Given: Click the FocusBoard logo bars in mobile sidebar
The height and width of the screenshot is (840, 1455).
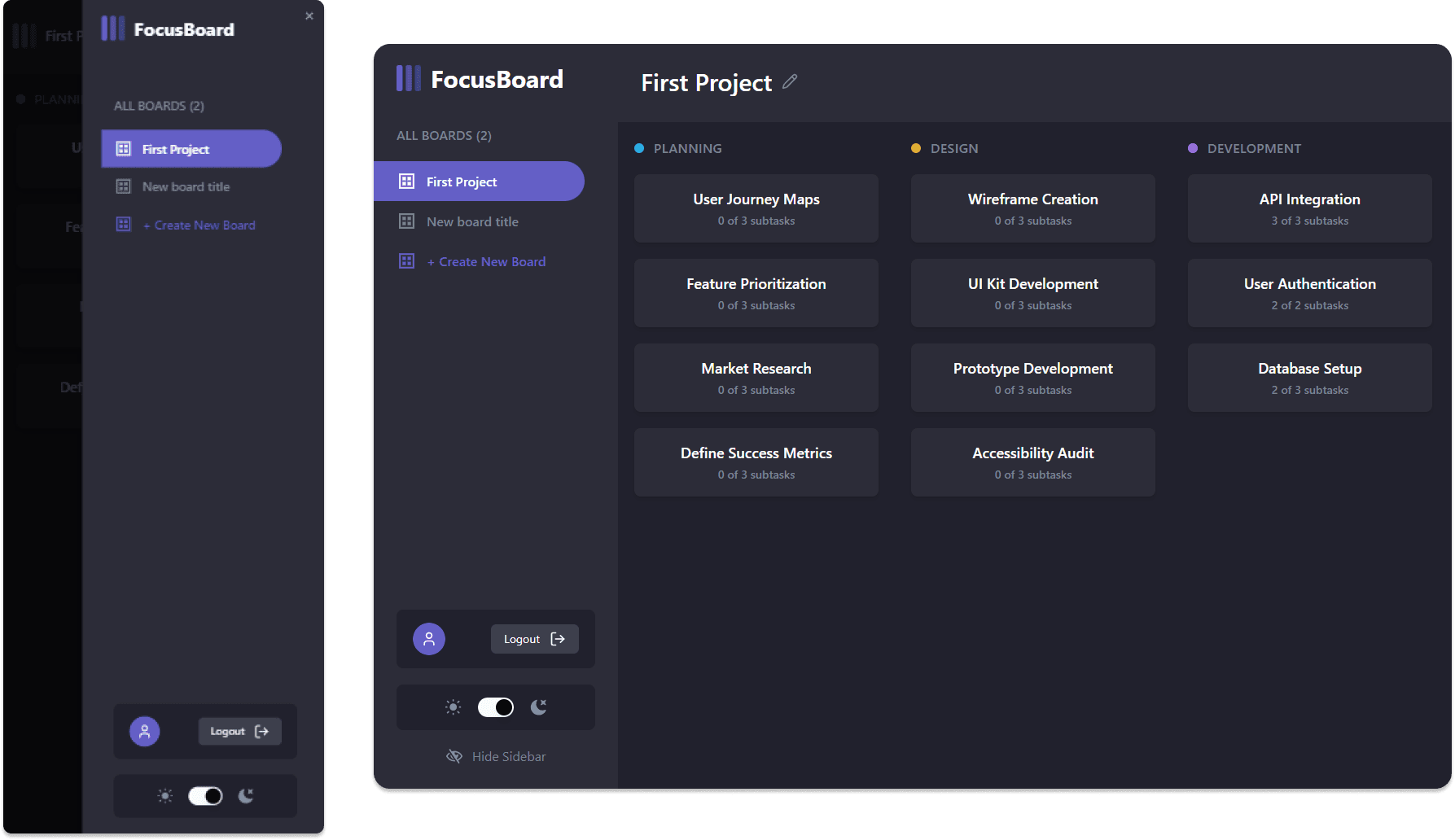Looking at the screenshot, I should (x=112, y=28).
